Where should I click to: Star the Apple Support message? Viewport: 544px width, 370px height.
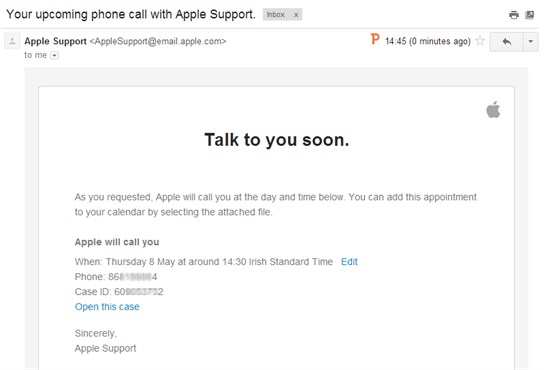click(x=480, y=41)
